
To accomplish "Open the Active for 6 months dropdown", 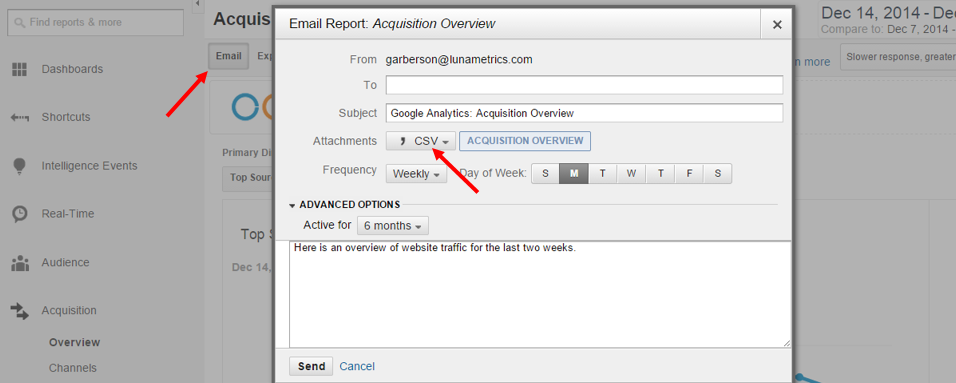I will point(393,226).
